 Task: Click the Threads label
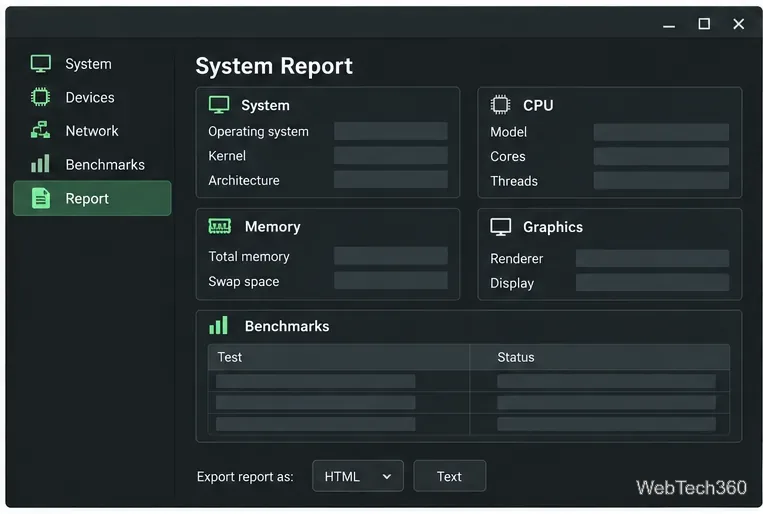pos(514,181)
